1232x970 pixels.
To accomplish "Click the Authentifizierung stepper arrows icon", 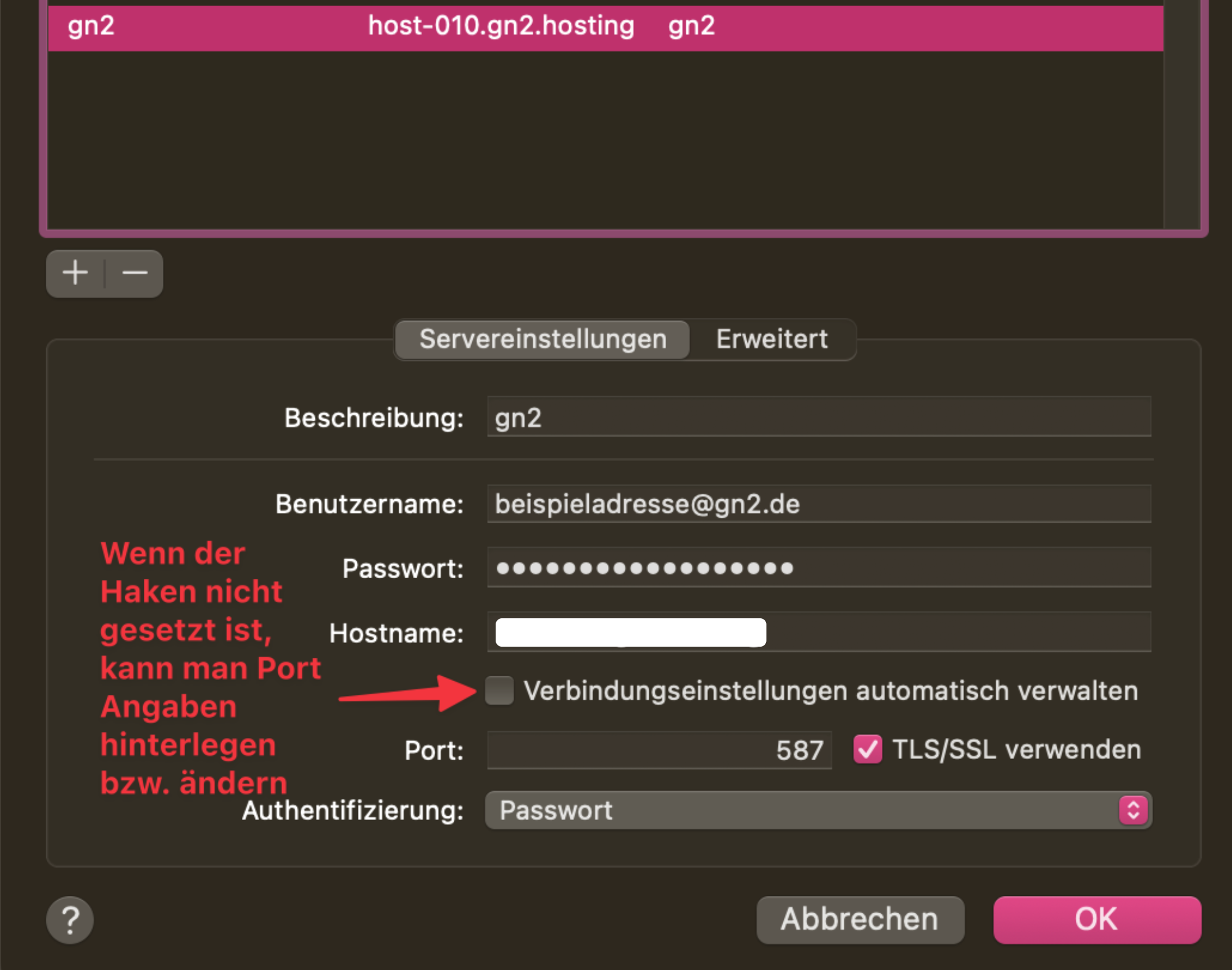I will pyautogui.click(x=1133, y=810).
